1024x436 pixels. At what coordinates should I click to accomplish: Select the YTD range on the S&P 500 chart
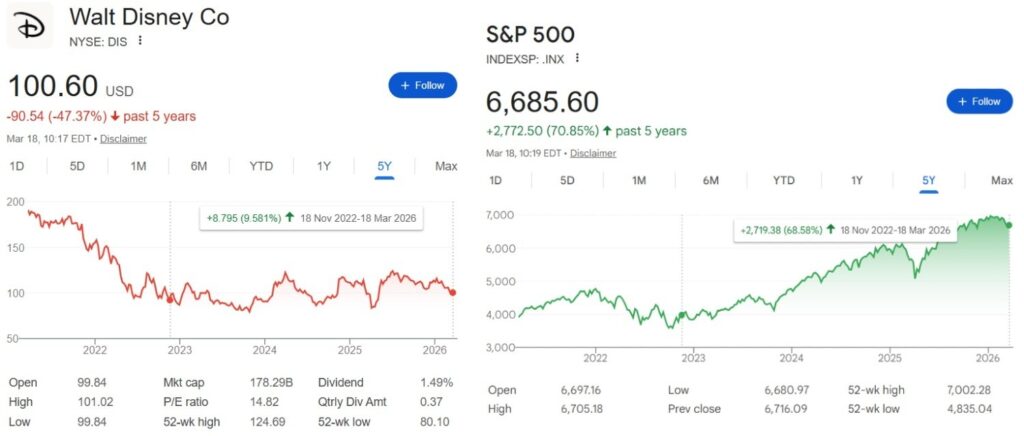pyautogui.click(x=784, y=181)
